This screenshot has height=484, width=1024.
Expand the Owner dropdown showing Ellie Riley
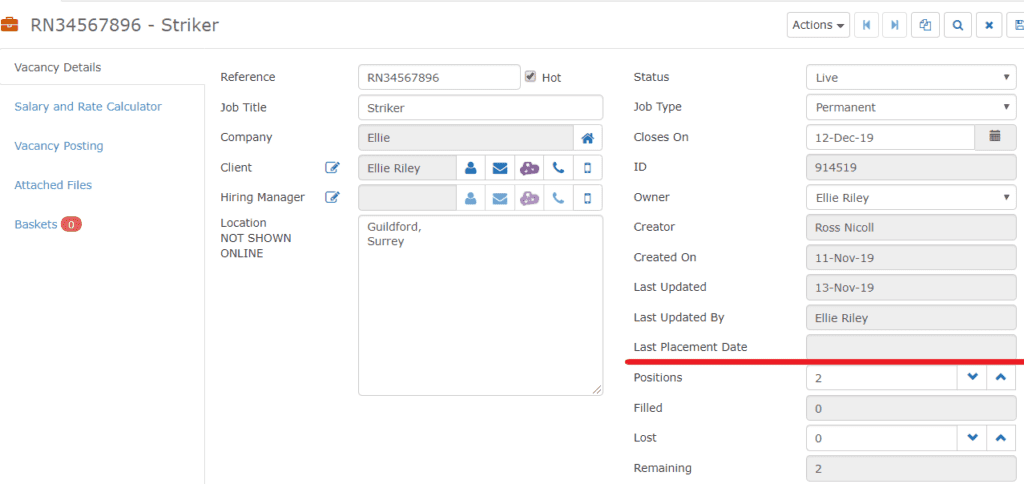(x=911, y=197)
